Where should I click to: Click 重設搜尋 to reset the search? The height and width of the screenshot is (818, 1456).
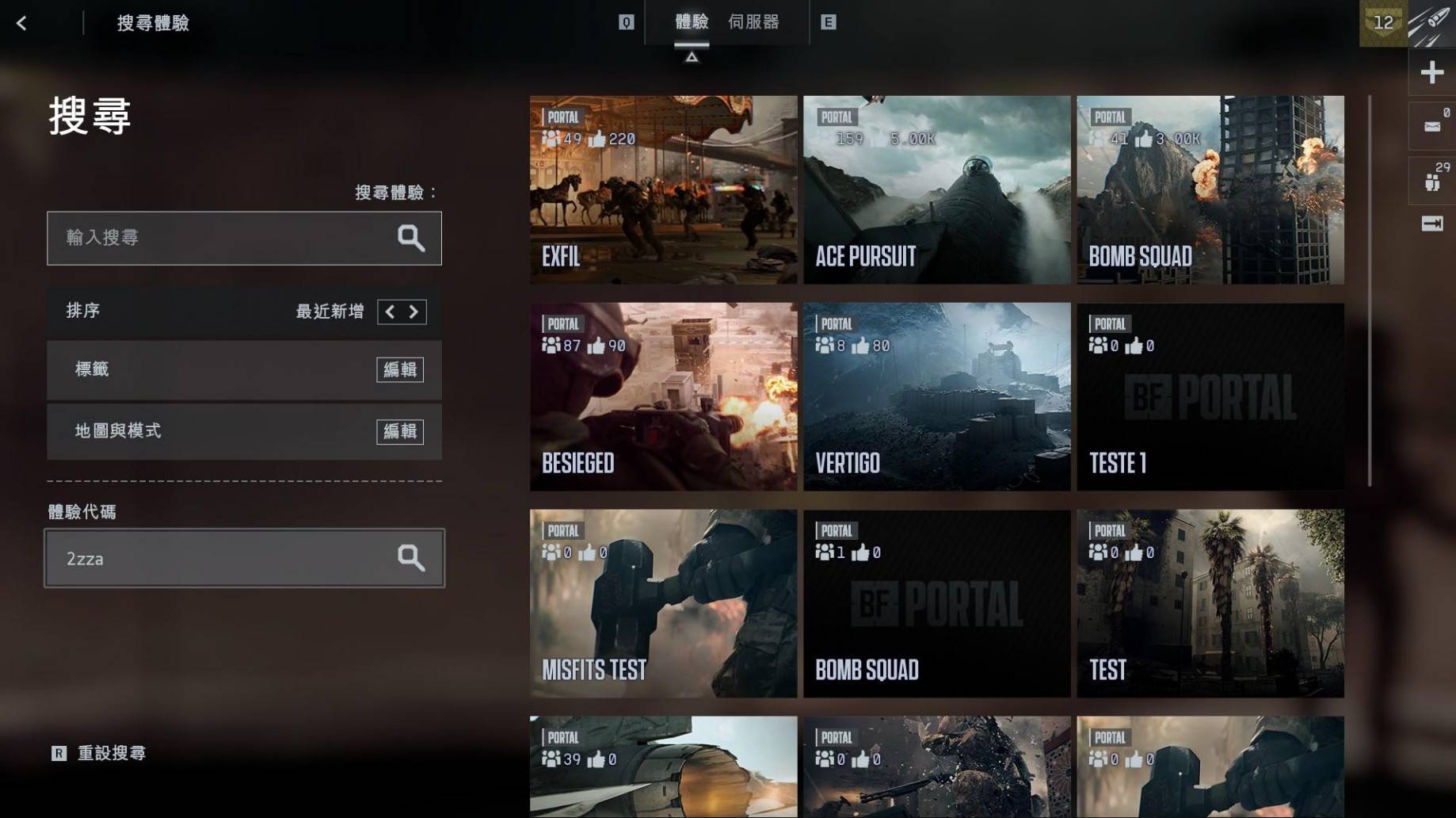pos(111,753)
